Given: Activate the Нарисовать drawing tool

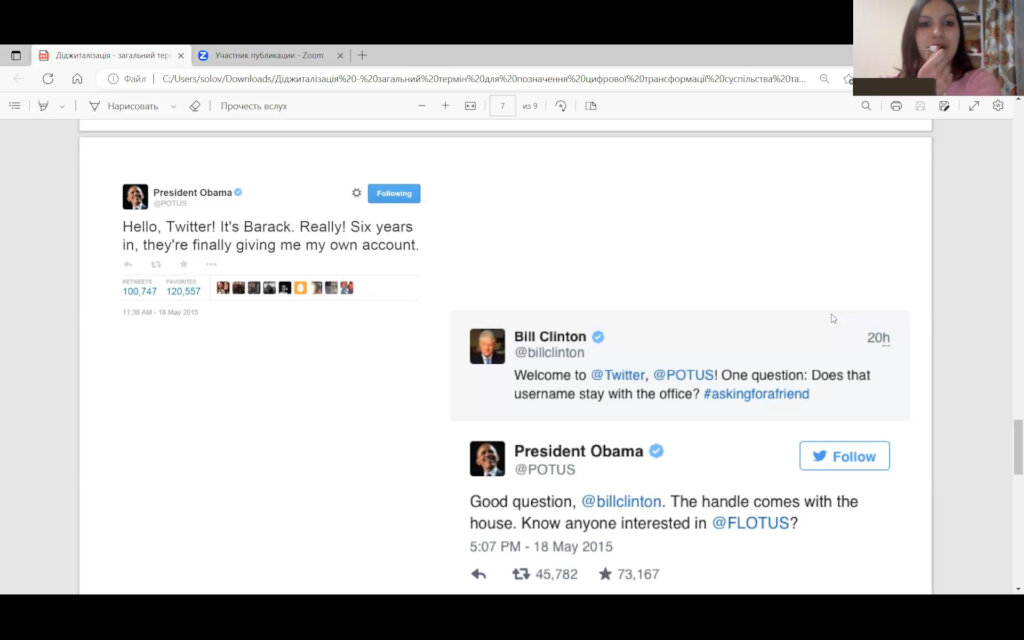Looking at the screenshot, I should click(x=123, y=106).
